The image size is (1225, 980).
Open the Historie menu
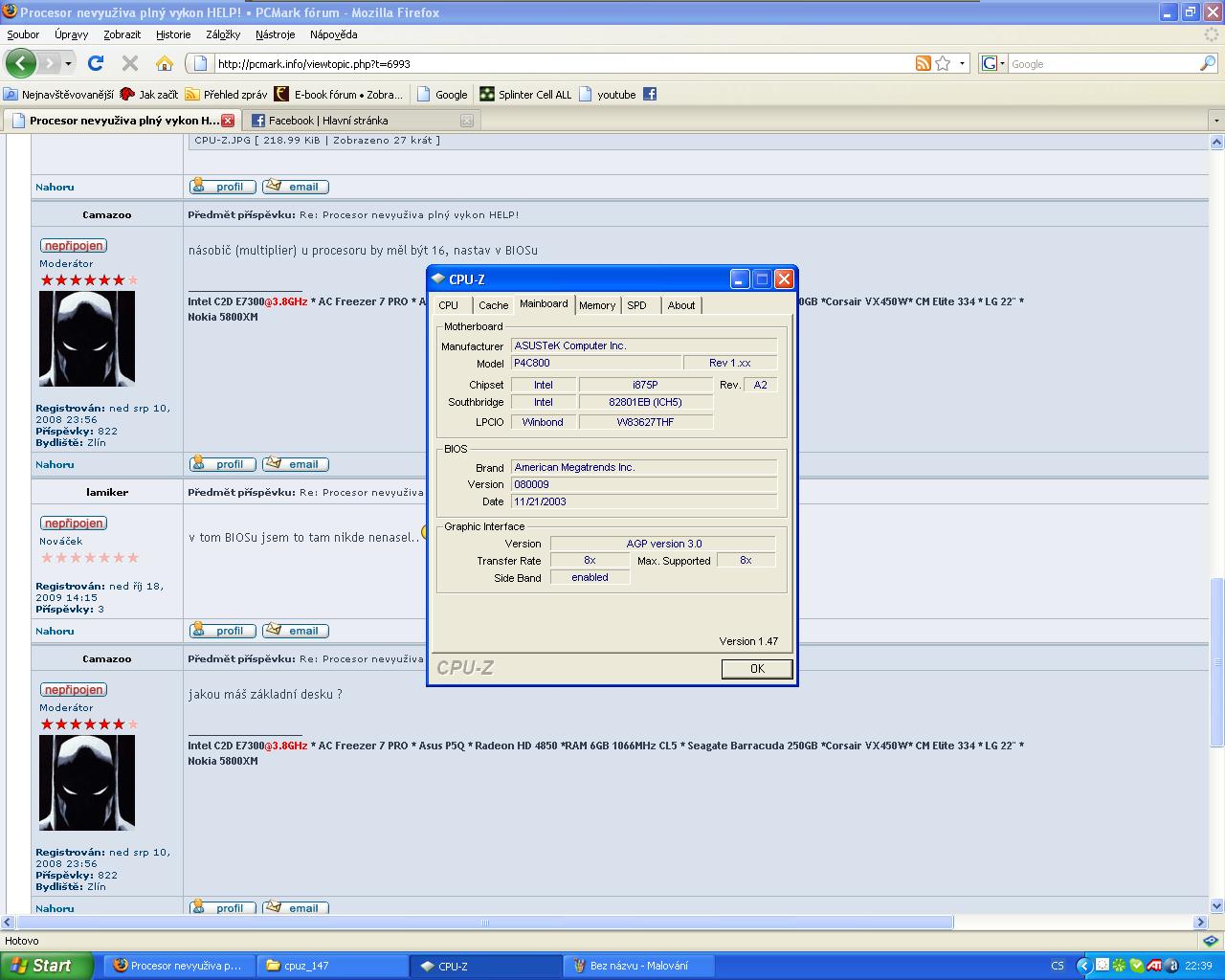(173, 34)
